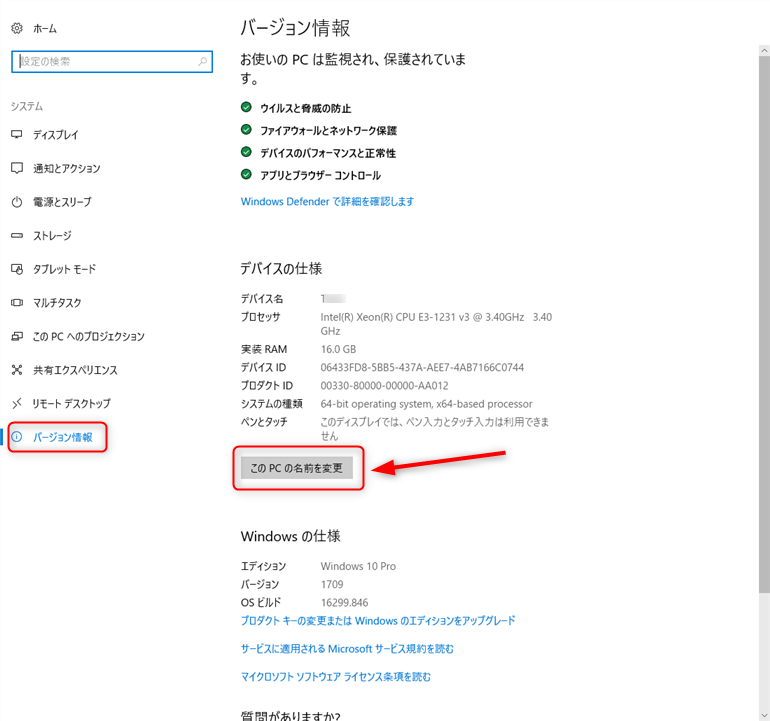
Task: Click the エディション value Windows 10 Pro
Action: click(358, 566)
